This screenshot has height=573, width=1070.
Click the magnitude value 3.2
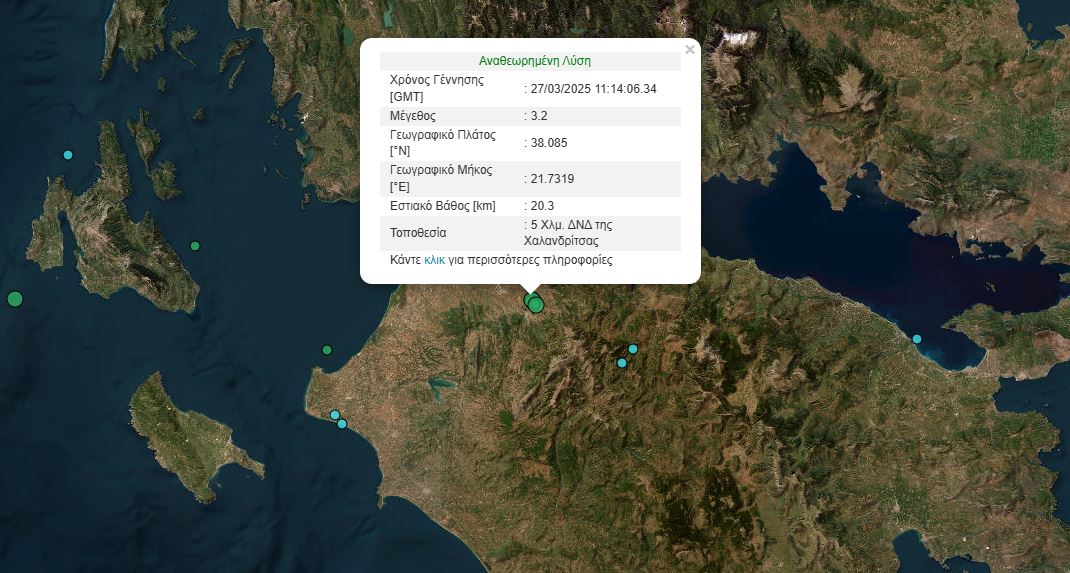[x=539, y=116]
